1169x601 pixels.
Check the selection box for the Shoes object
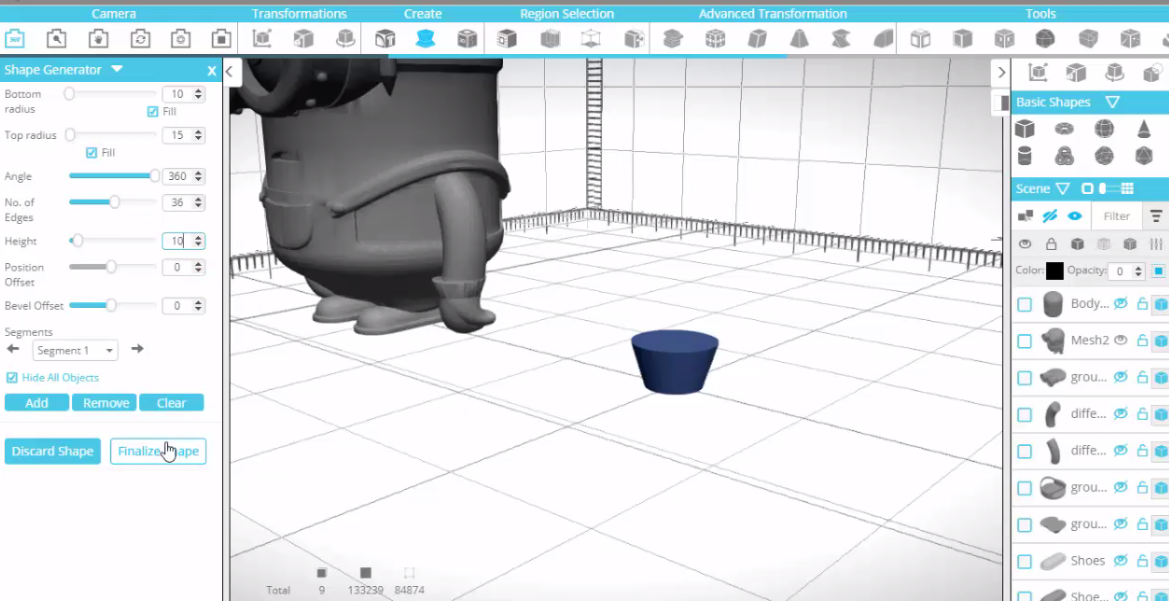(x=1024, y=561)
